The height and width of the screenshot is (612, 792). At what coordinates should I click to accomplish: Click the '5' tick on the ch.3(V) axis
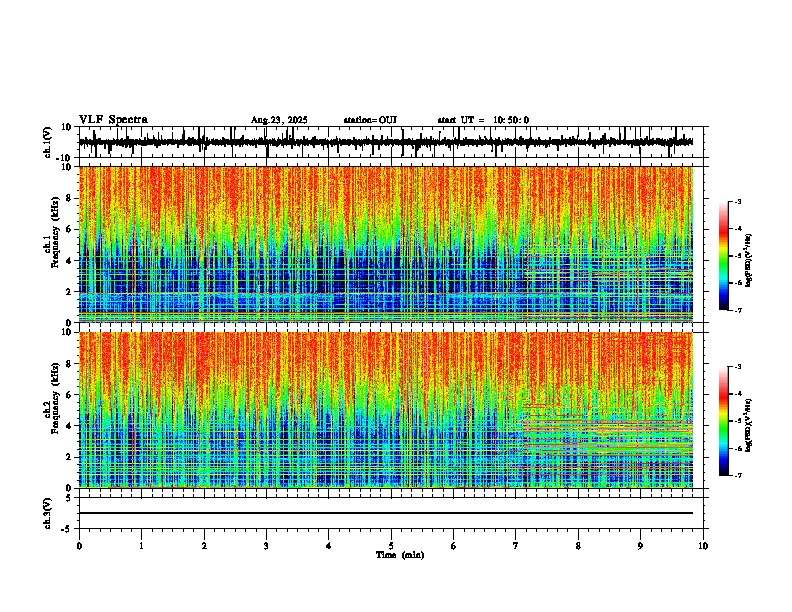(69, 498)
